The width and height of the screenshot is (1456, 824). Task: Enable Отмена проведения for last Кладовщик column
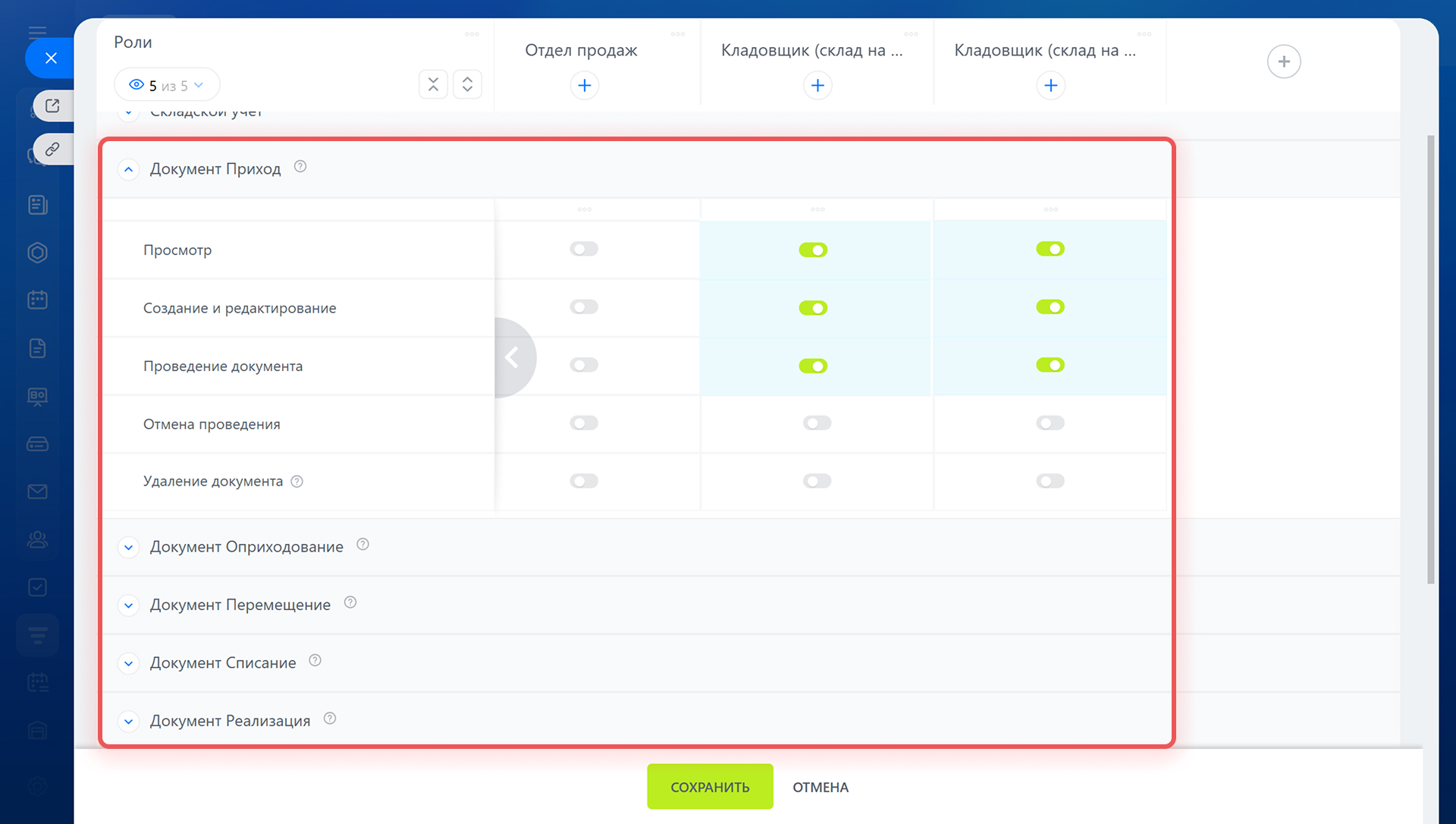(1050, 423)
